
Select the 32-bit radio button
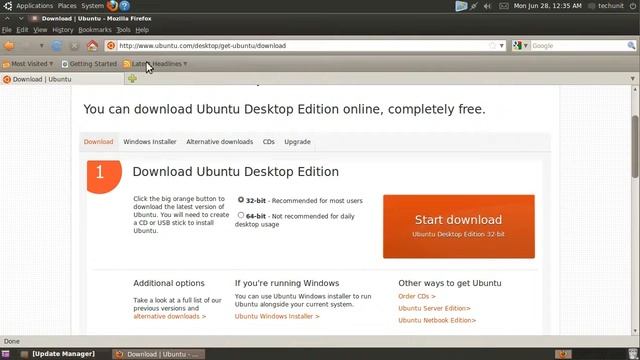(241, 200)
